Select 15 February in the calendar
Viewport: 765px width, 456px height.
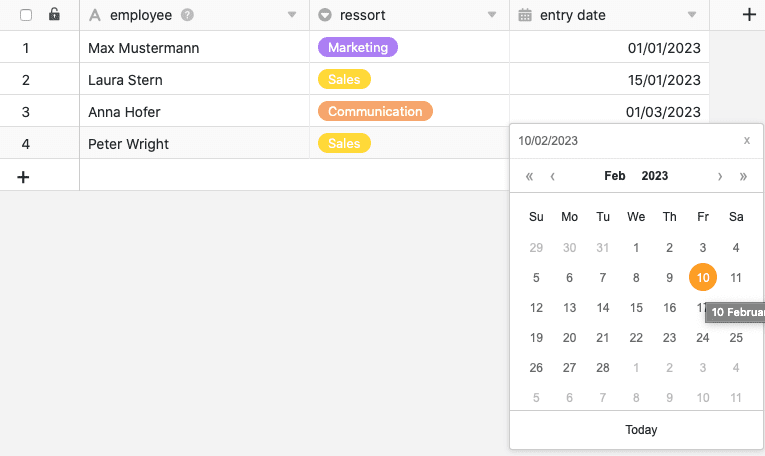click(x=636, y=308)
